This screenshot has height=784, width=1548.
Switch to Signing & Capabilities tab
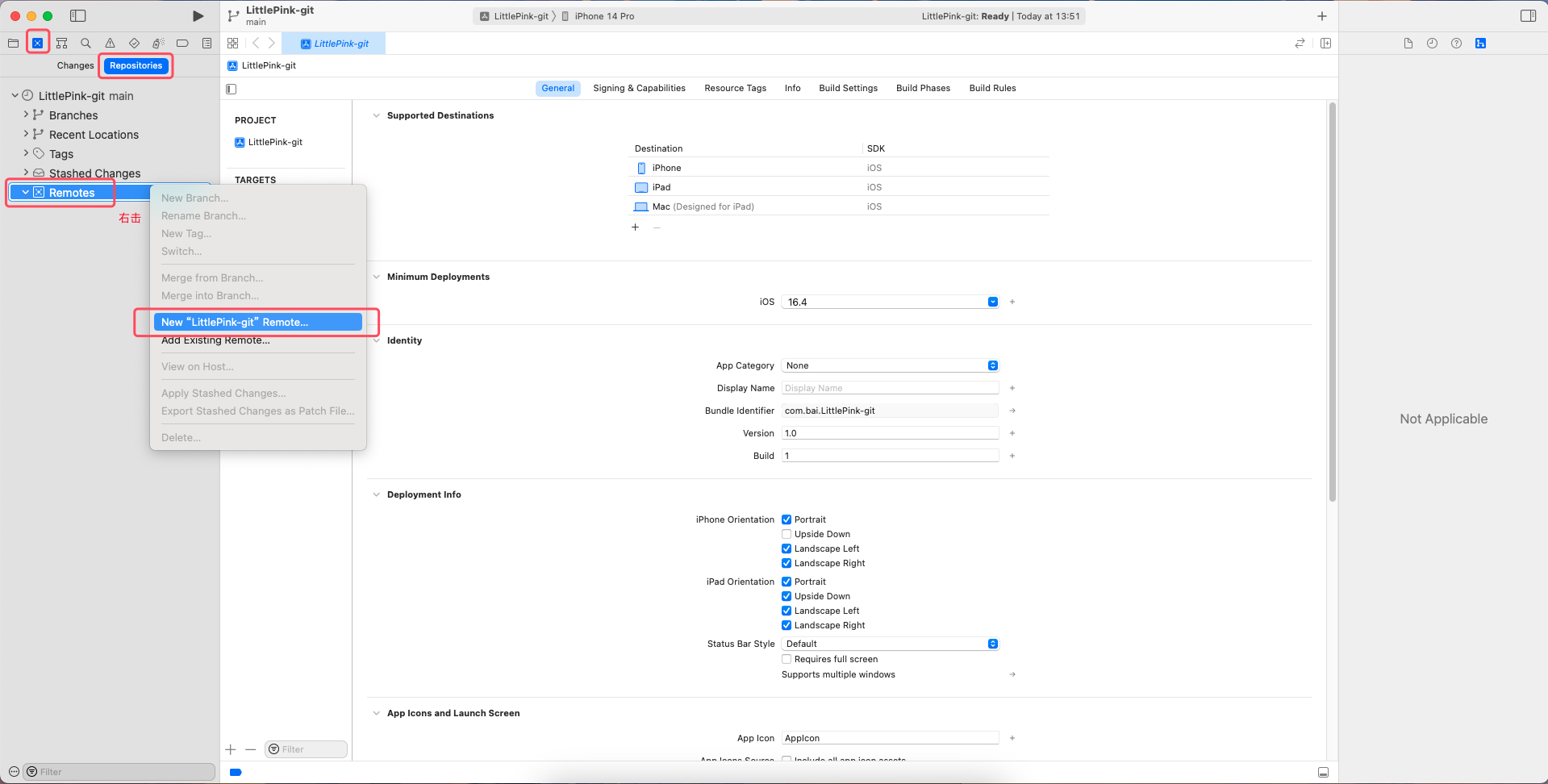pos(639,88)
